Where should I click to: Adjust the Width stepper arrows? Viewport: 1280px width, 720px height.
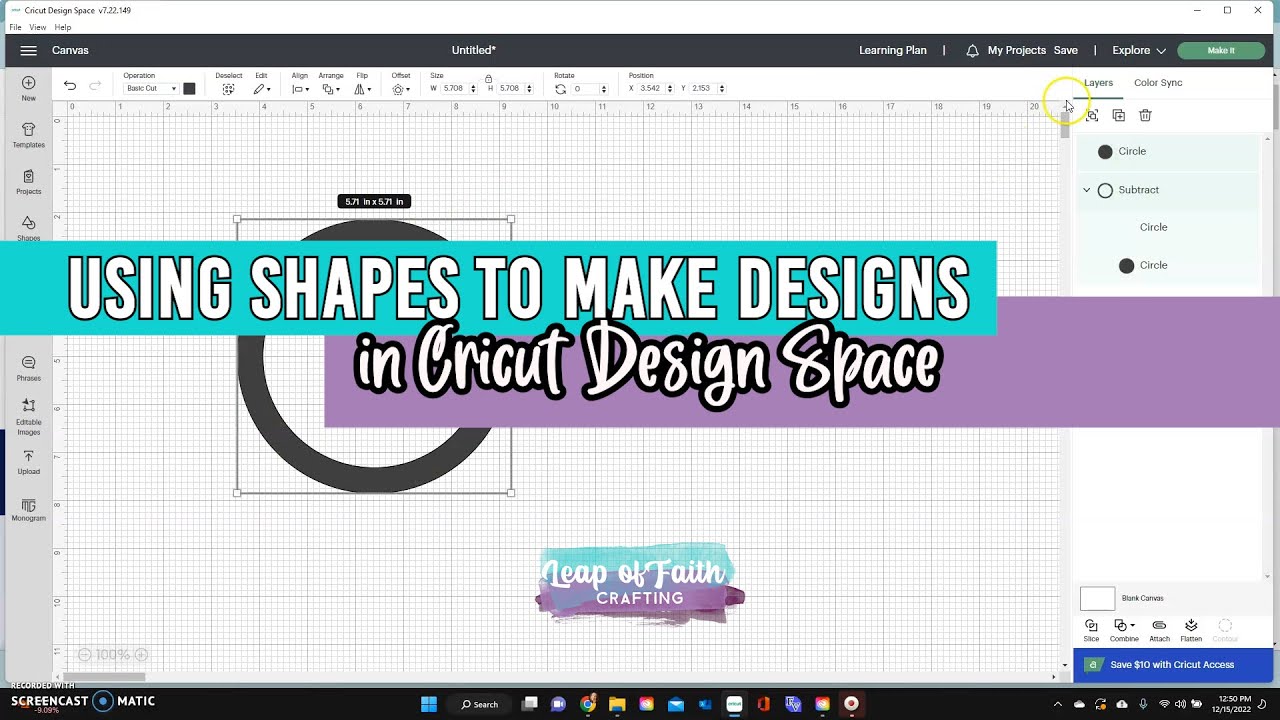point(473,89)
